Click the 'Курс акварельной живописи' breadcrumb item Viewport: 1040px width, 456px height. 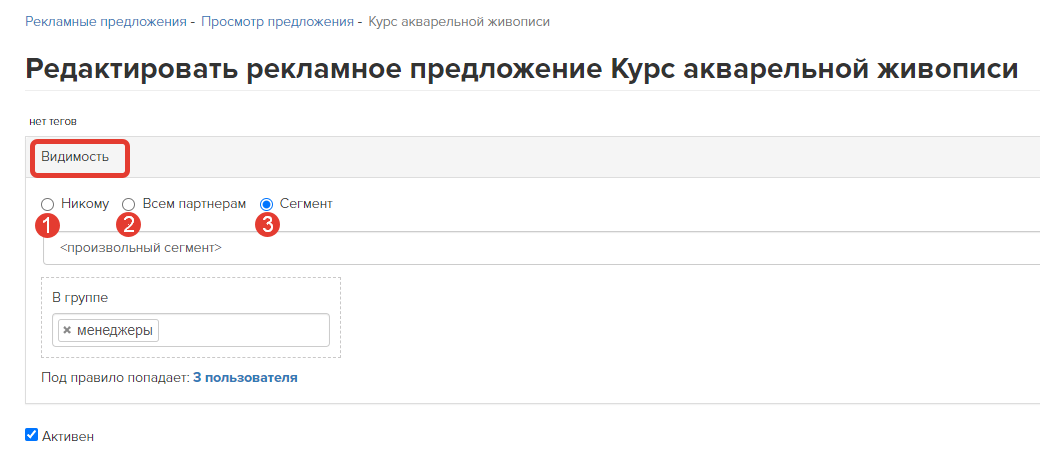point(459,22)
